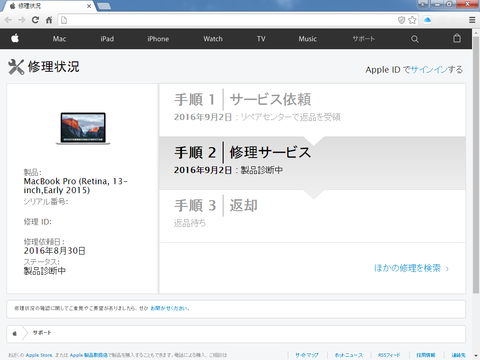Open Chrome hamburger menu
Screen dimensions: 480x360
click(x=472, y=20)
